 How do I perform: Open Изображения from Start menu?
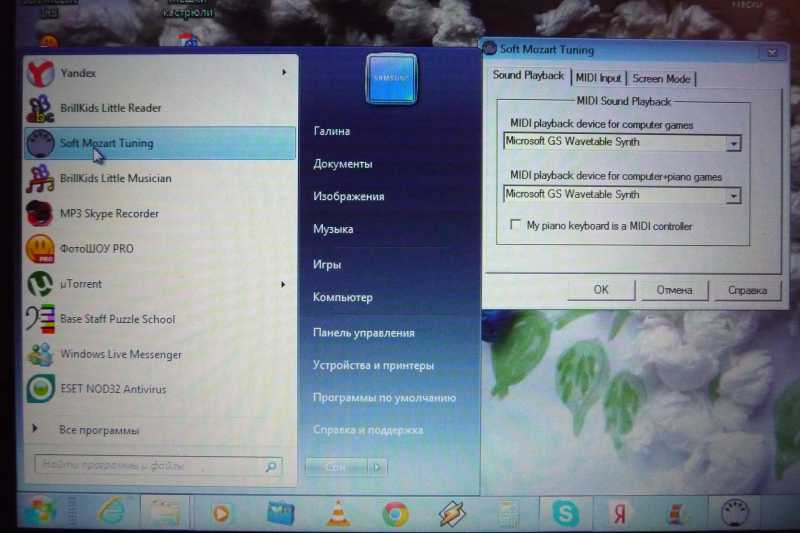(x=348, y=196)
